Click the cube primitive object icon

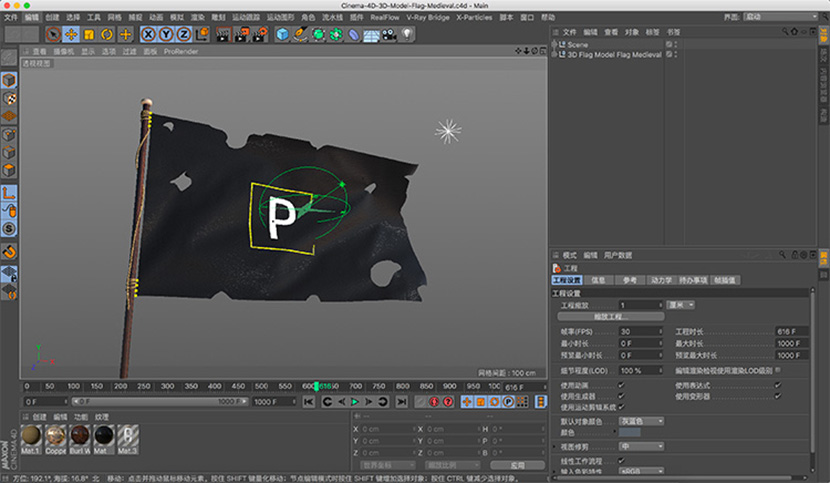tap(283, 34)
